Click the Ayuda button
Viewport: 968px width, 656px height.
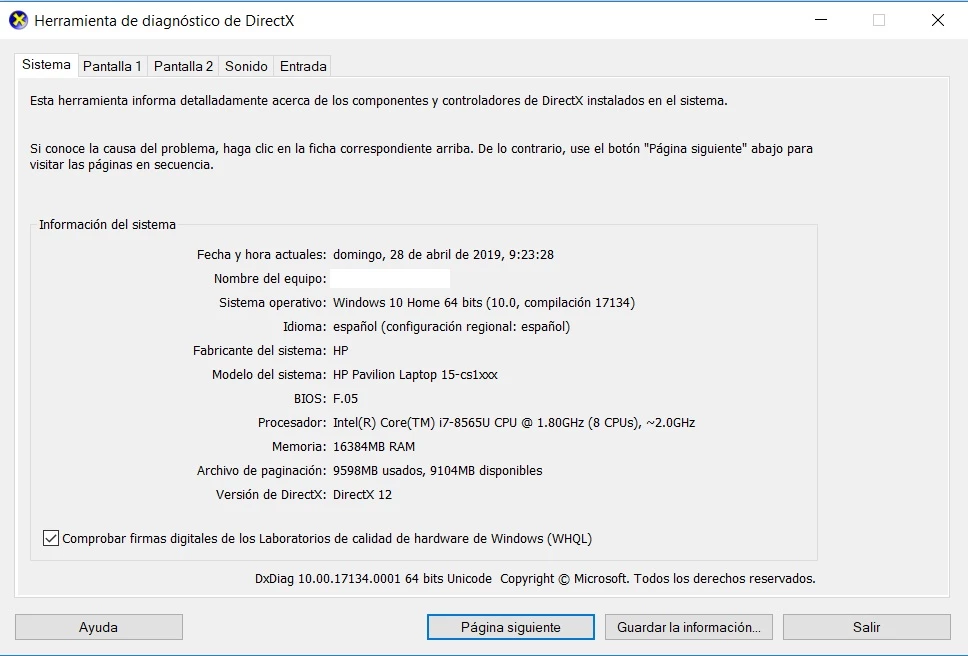[99, 627]
